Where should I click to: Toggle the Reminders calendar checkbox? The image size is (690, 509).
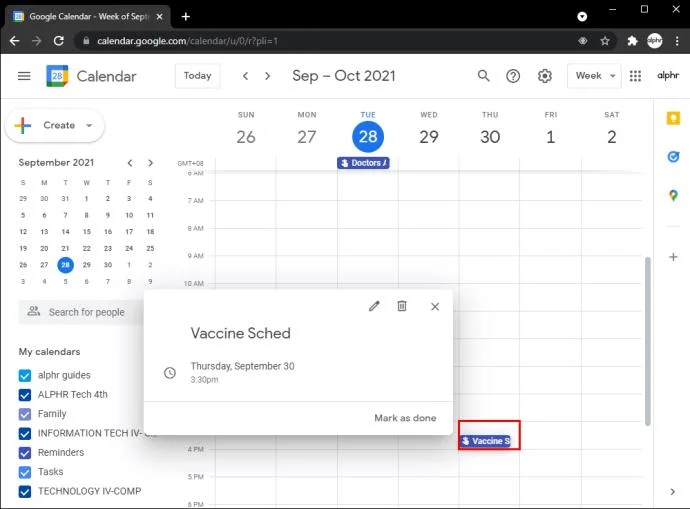point(25,453)
